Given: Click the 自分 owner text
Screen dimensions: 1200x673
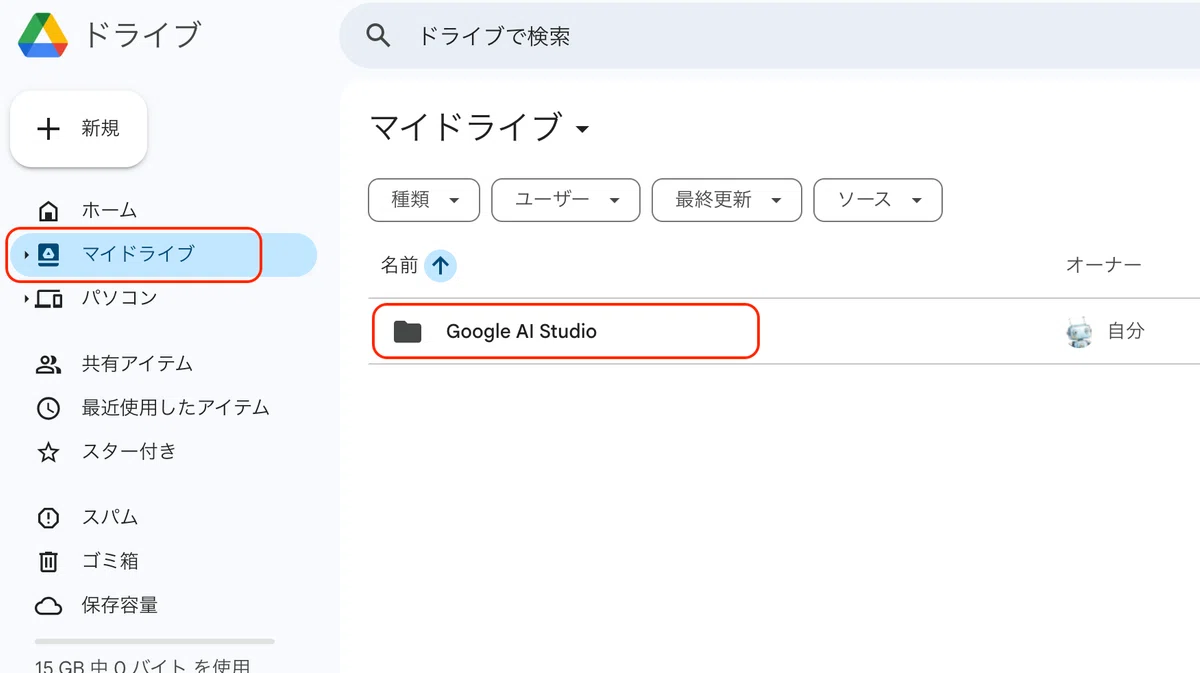Looking at the screenshot, I should pyautogui.click(x=1126, y=332).
